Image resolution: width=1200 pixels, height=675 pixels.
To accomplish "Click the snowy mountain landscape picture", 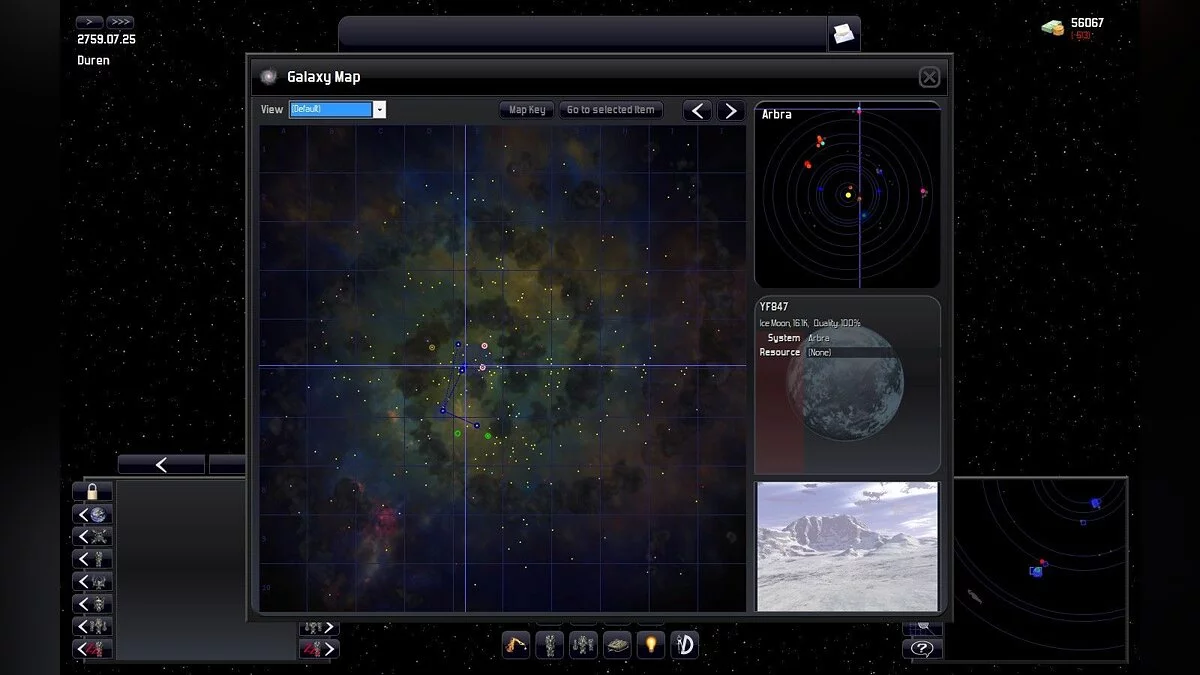I will (x=848, y=546).
